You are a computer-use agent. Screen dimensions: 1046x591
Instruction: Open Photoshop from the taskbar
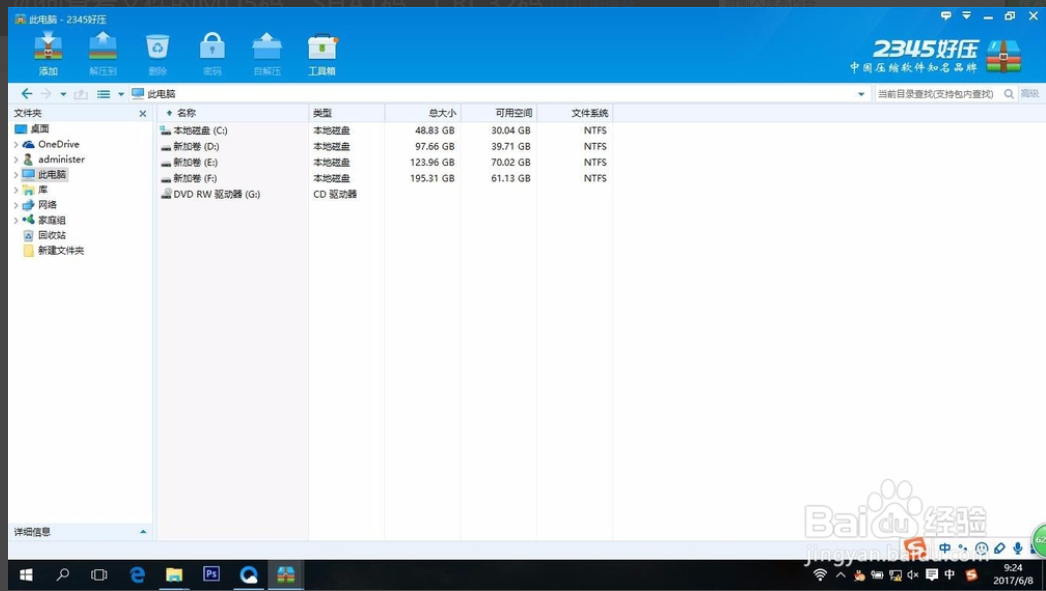tap(211, 574)
